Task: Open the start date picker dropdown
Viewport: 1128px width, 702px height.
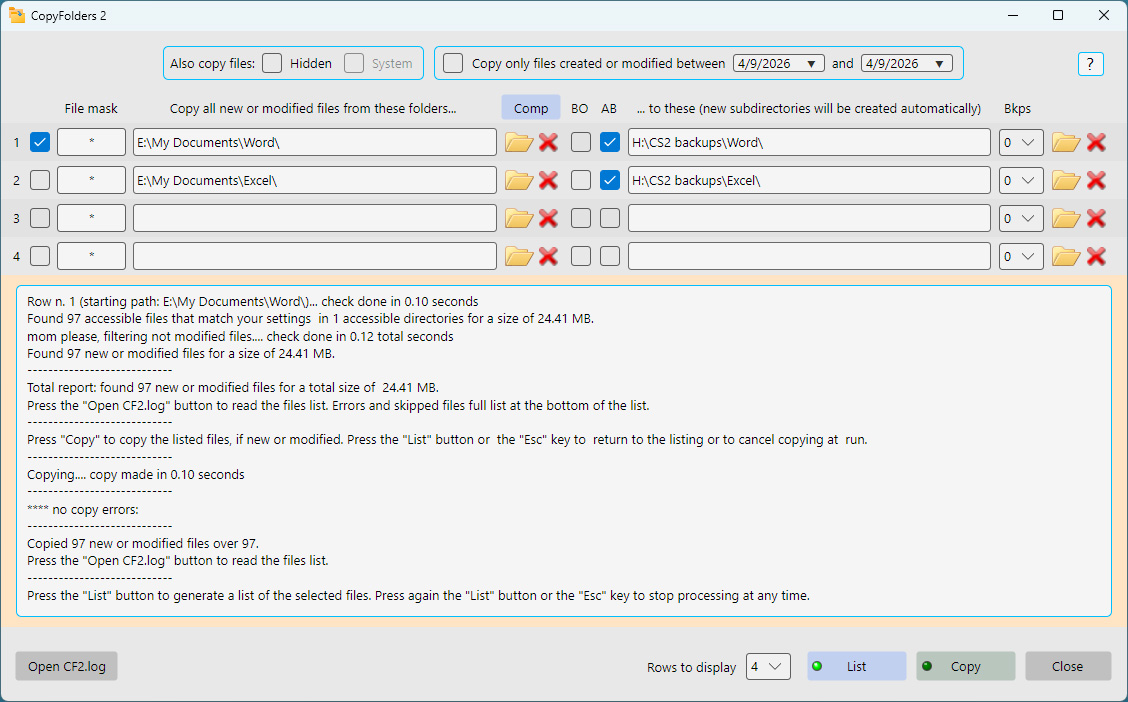Action: (x=811, y=63)
